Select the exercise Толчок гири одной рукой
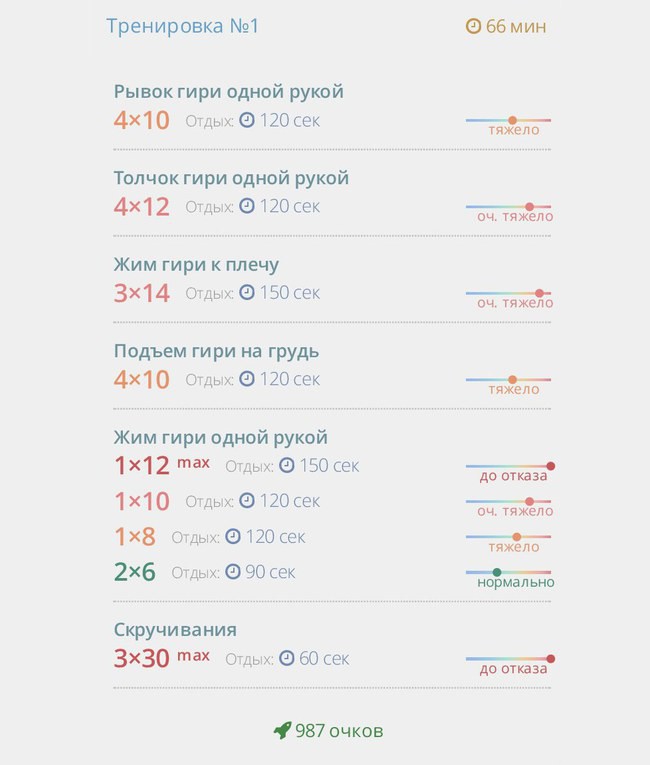650x765 pixels. click(231, 178)
